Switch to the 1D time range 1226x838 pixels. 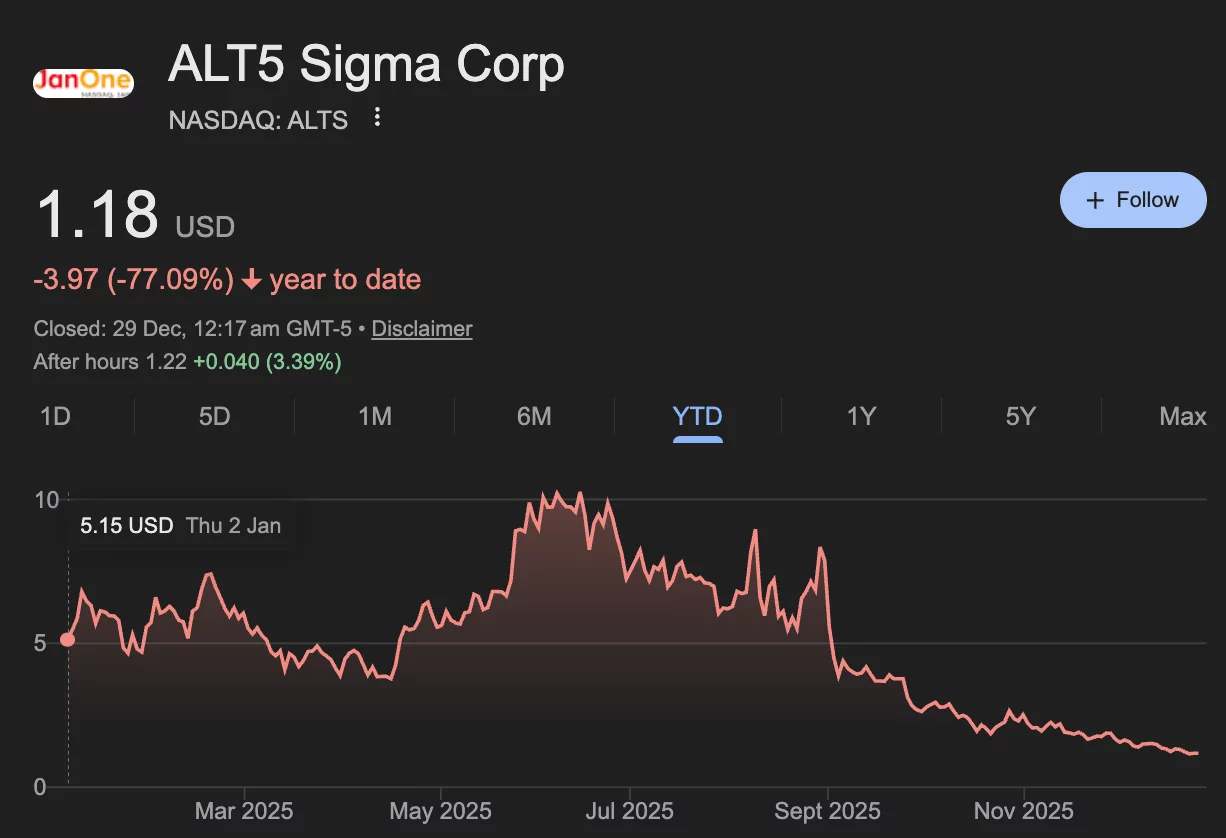[x=55, y=416]
